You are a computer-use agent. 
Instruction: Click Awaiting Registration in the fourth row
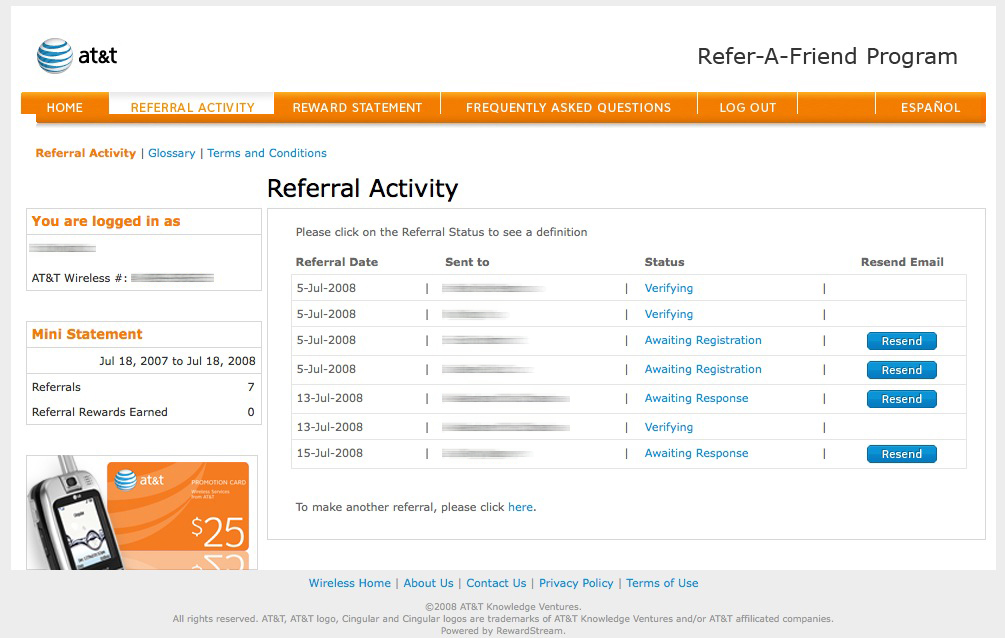703,369
